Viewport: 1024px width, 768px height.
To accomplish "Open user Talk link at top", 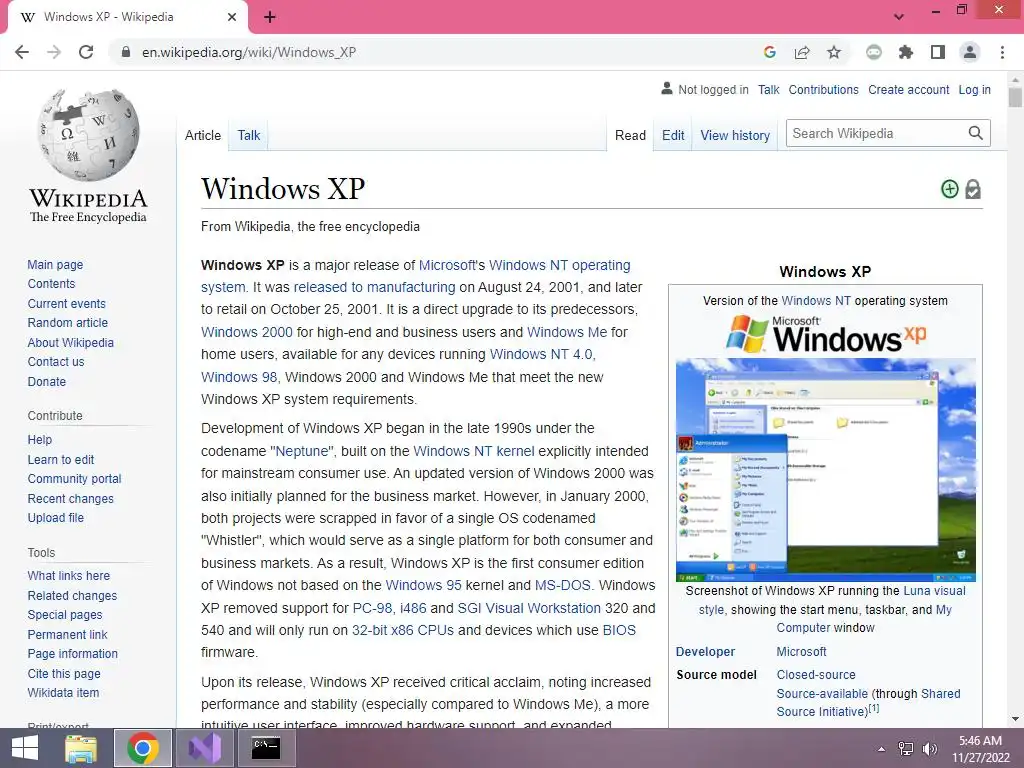I will [x=769, y=89].
